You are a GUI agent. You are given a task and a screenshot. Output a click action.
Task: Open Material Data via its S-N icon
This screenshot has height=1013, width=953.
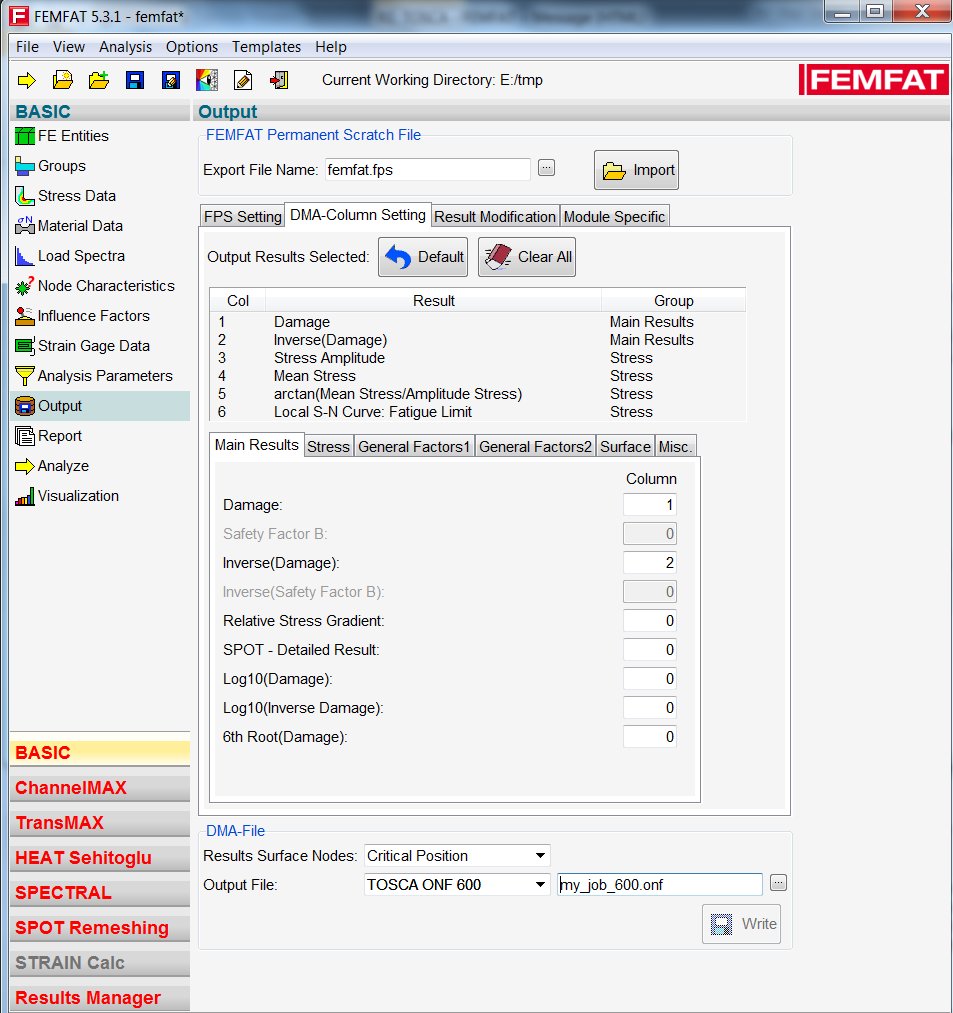[25, 226]
